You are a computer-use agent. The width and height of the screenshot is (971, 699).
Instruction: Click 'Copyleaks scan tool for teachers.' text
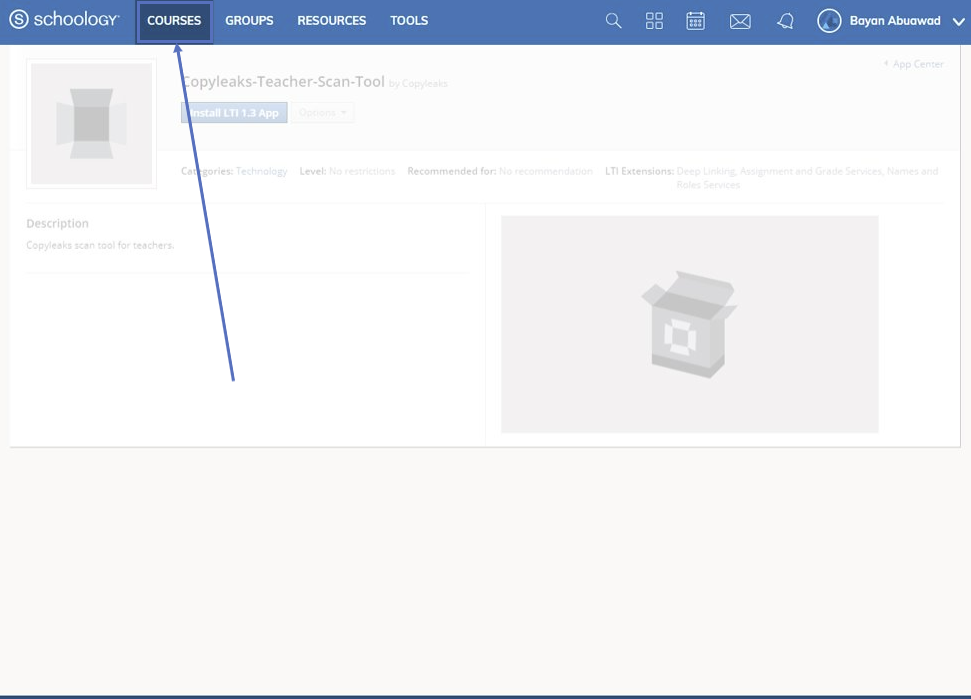pyautogui.click(x=100, y=245)
